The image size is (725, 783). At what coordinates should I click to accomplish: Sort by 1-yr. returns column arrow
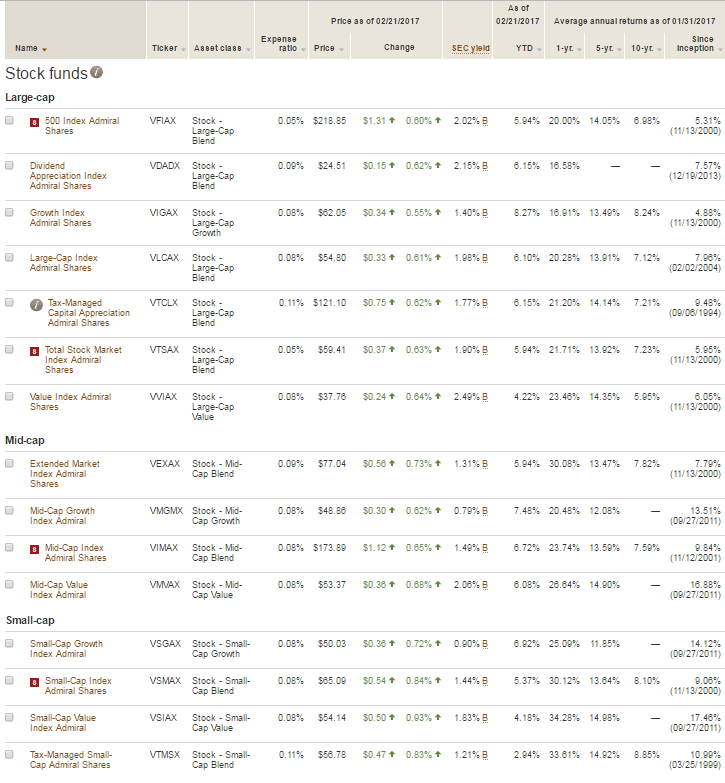[580, 49]
